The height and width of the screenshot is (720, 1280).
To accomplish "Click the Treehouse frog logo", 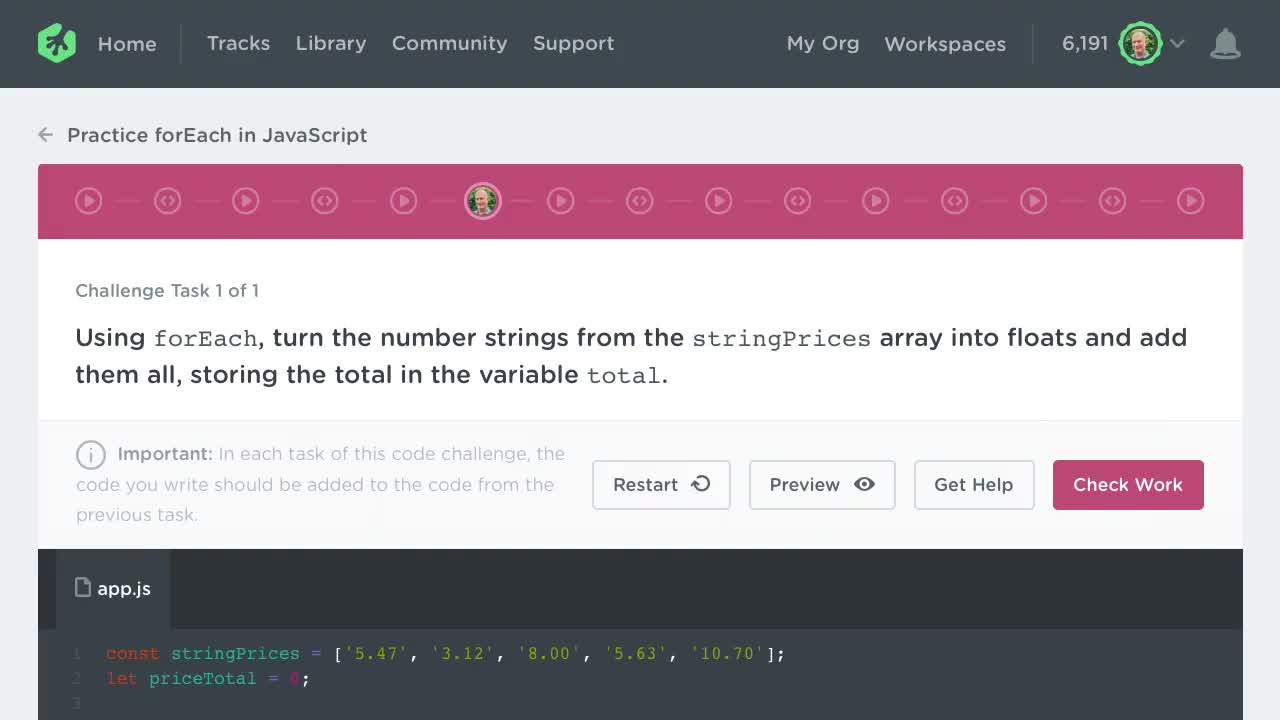I will tap(56, 43).
